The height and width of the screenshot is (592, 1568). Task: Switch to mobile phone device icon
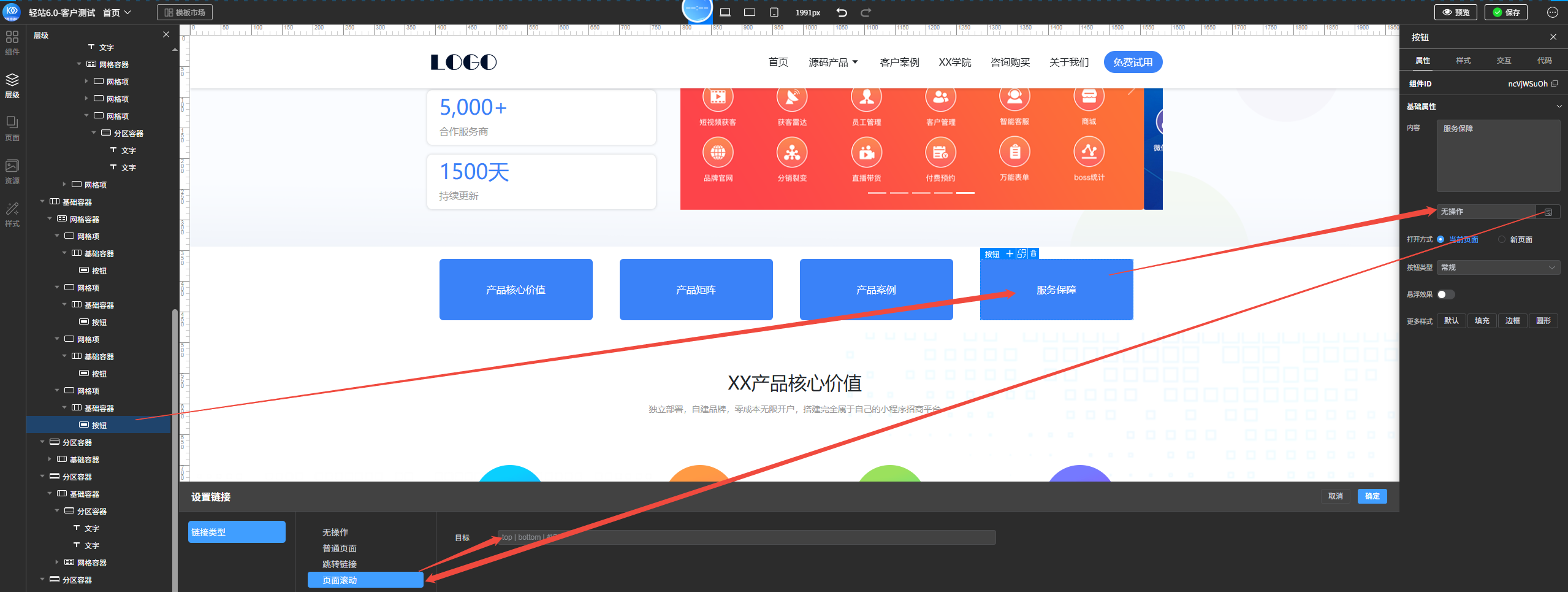pos(774,12)
